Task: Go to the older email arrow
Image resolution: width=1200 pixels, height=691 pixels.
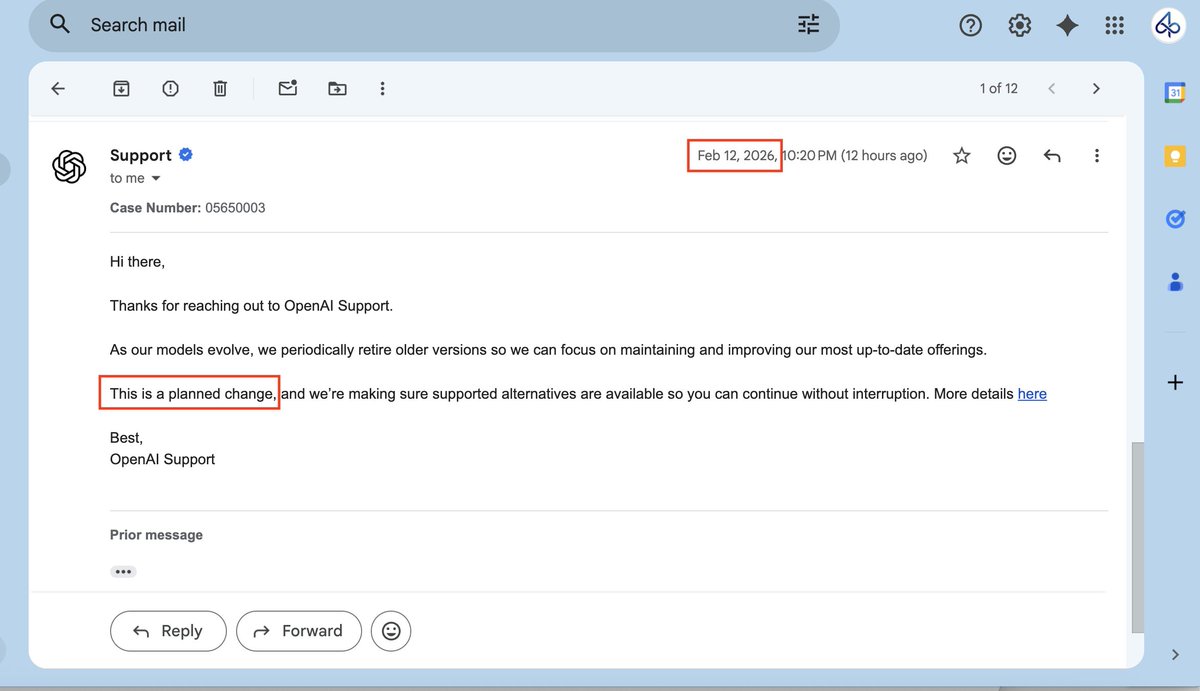Action: click(1096, 88)
